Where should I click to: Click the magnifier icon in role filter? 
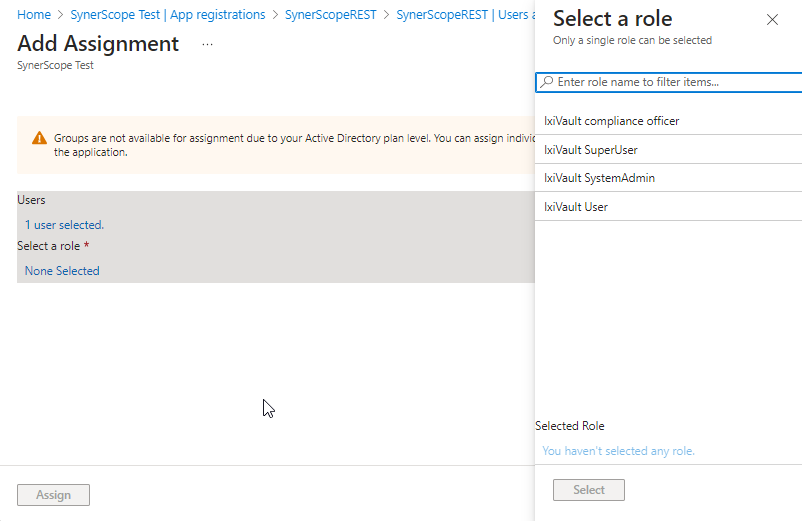pos(547,82)
